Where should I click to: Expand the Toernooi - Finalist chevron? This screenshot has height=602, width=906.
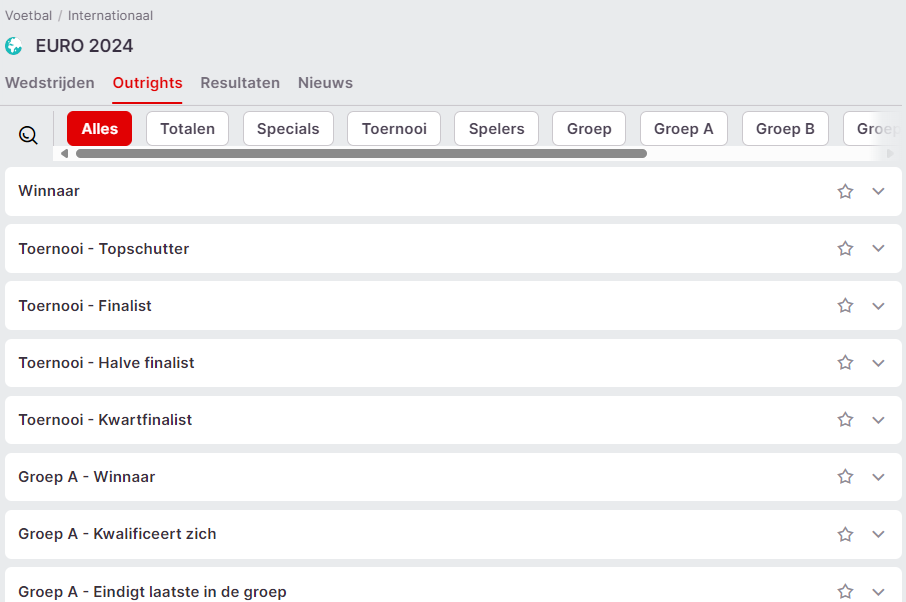point(878,306)
